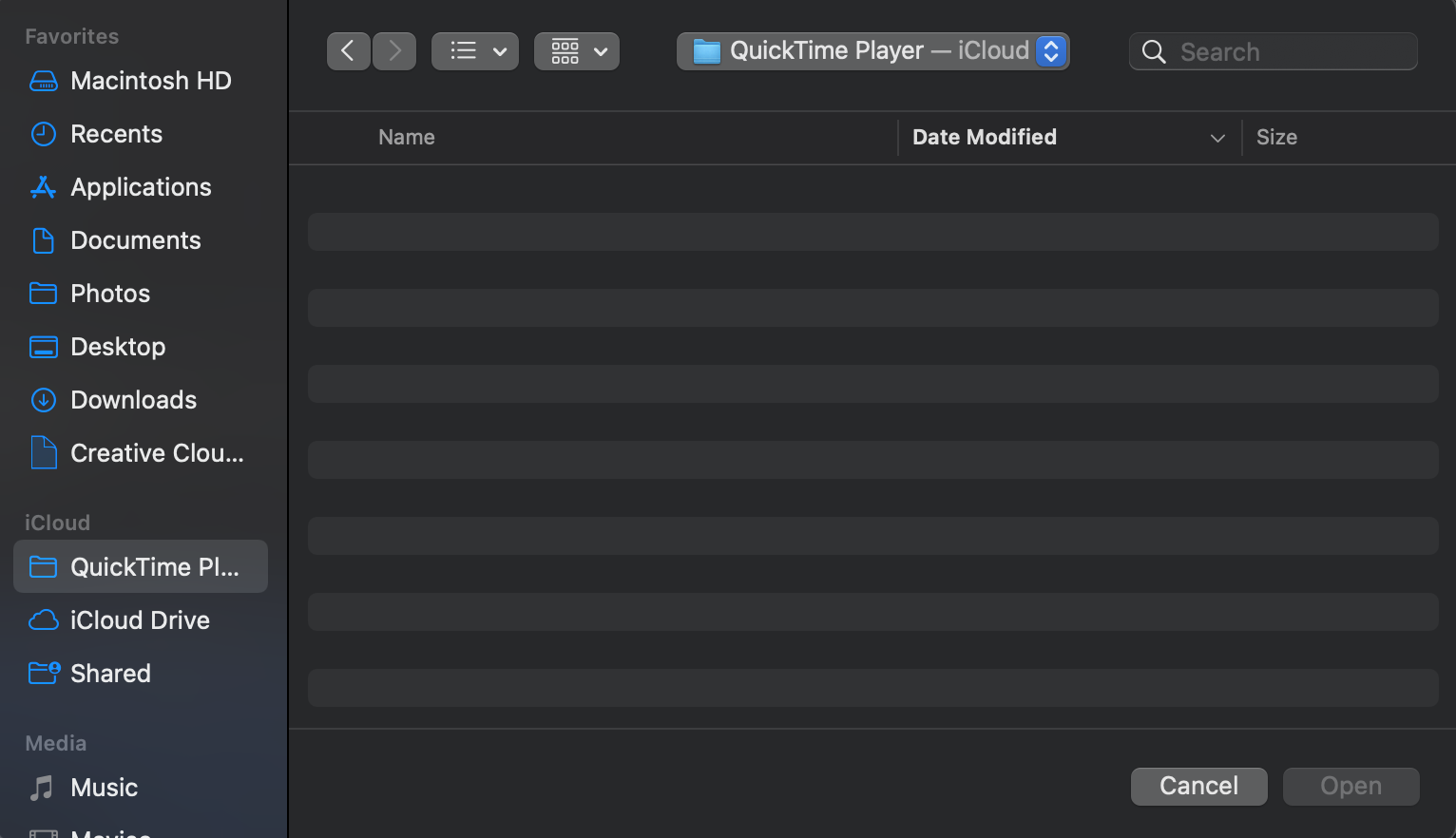Select Documents in the sidebar

pos(141,240)
